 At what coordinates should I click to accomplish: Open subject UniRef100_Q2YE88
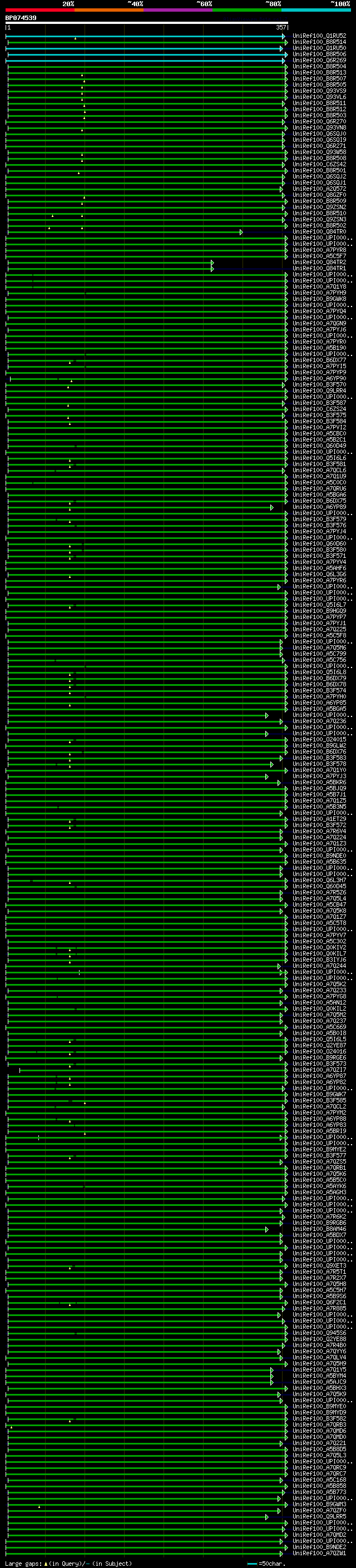pyautogui.click(x=319, y=1339)
